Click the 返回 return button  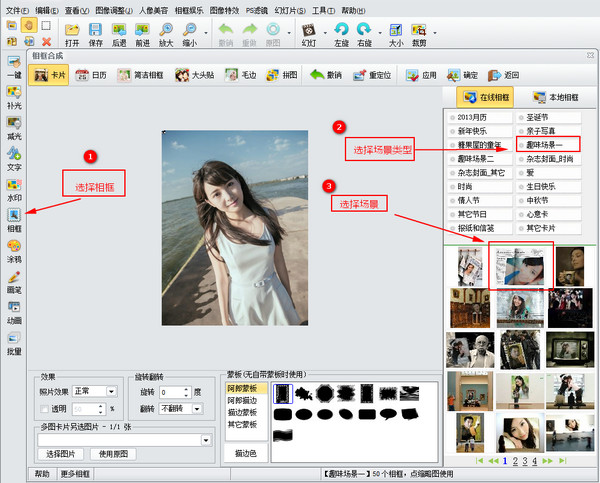504,75
